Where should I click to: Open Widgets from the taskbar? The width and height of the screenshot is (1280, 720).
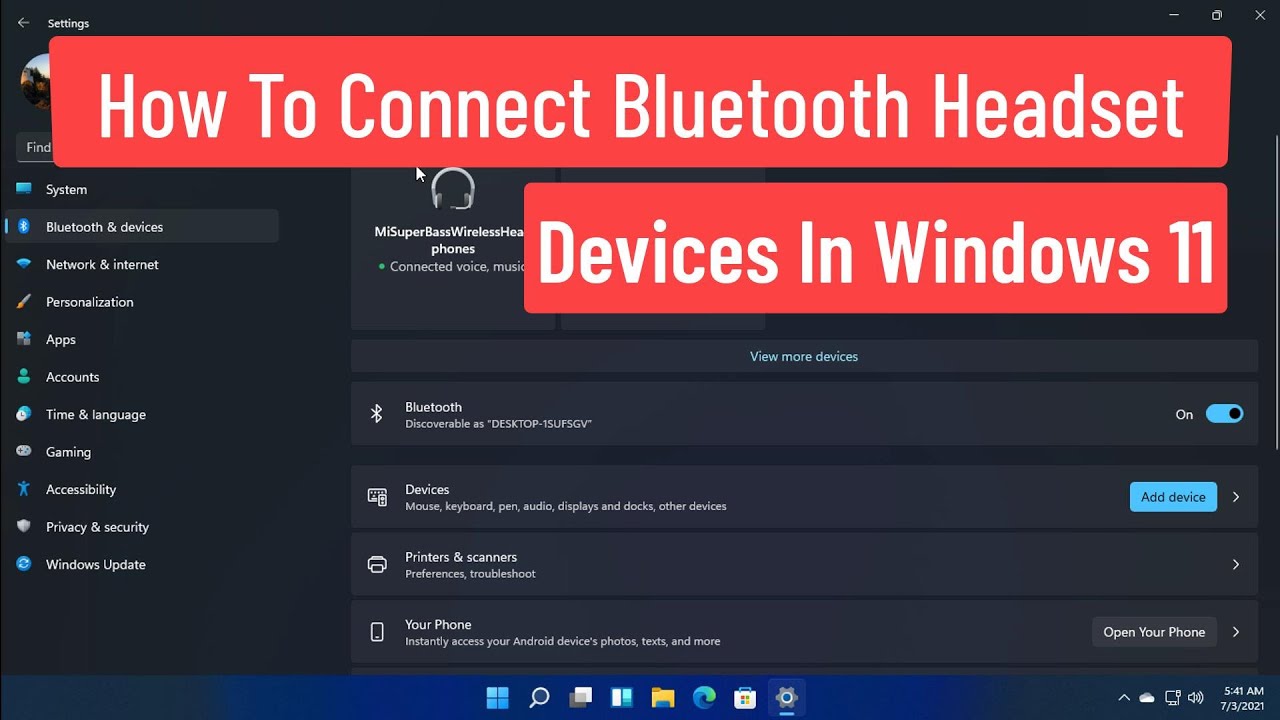(x=621, y=697)
